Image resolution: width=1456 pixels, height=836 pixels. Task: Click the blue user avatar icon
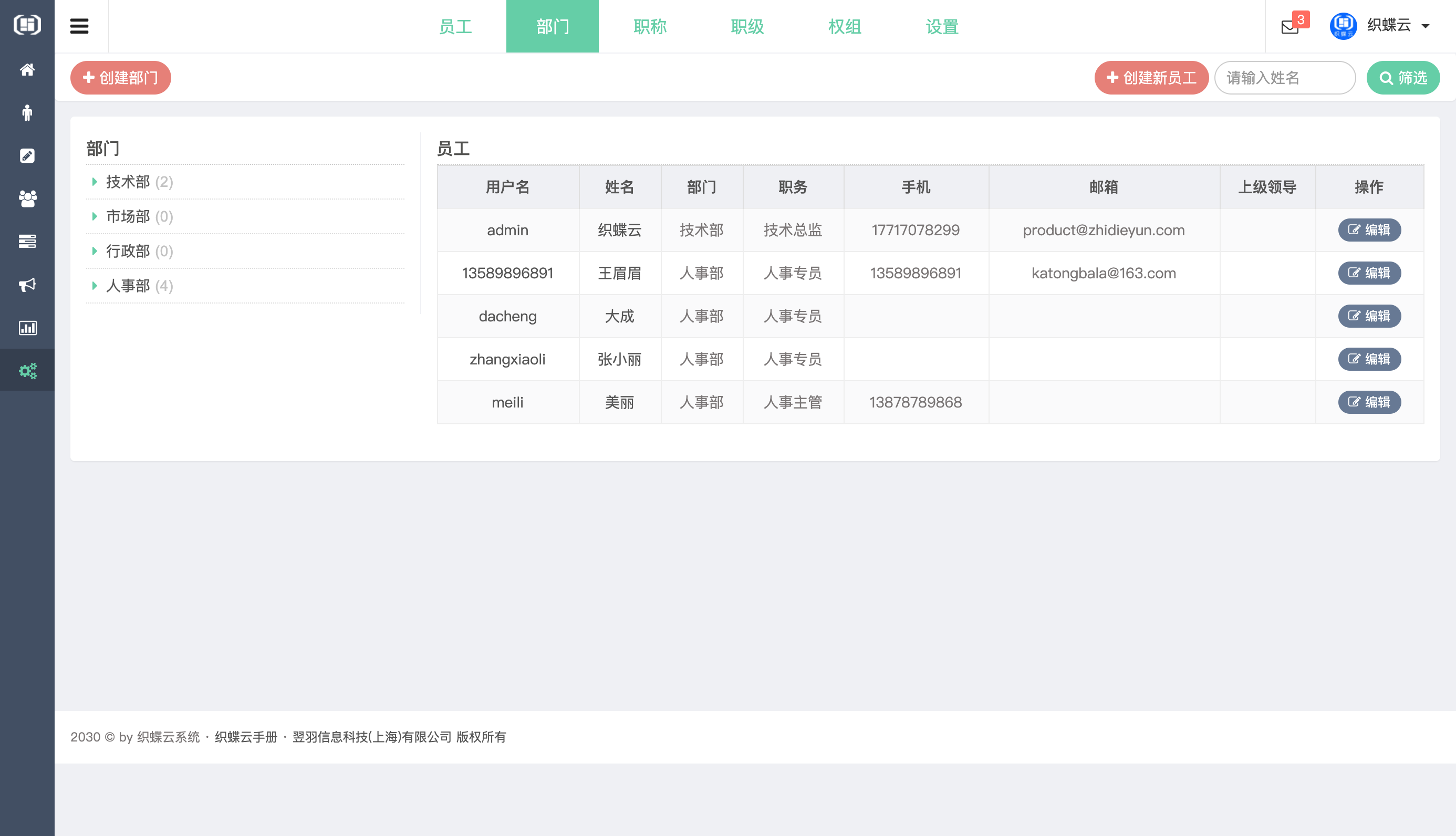pyautogui.click(x=1343, y=26)
